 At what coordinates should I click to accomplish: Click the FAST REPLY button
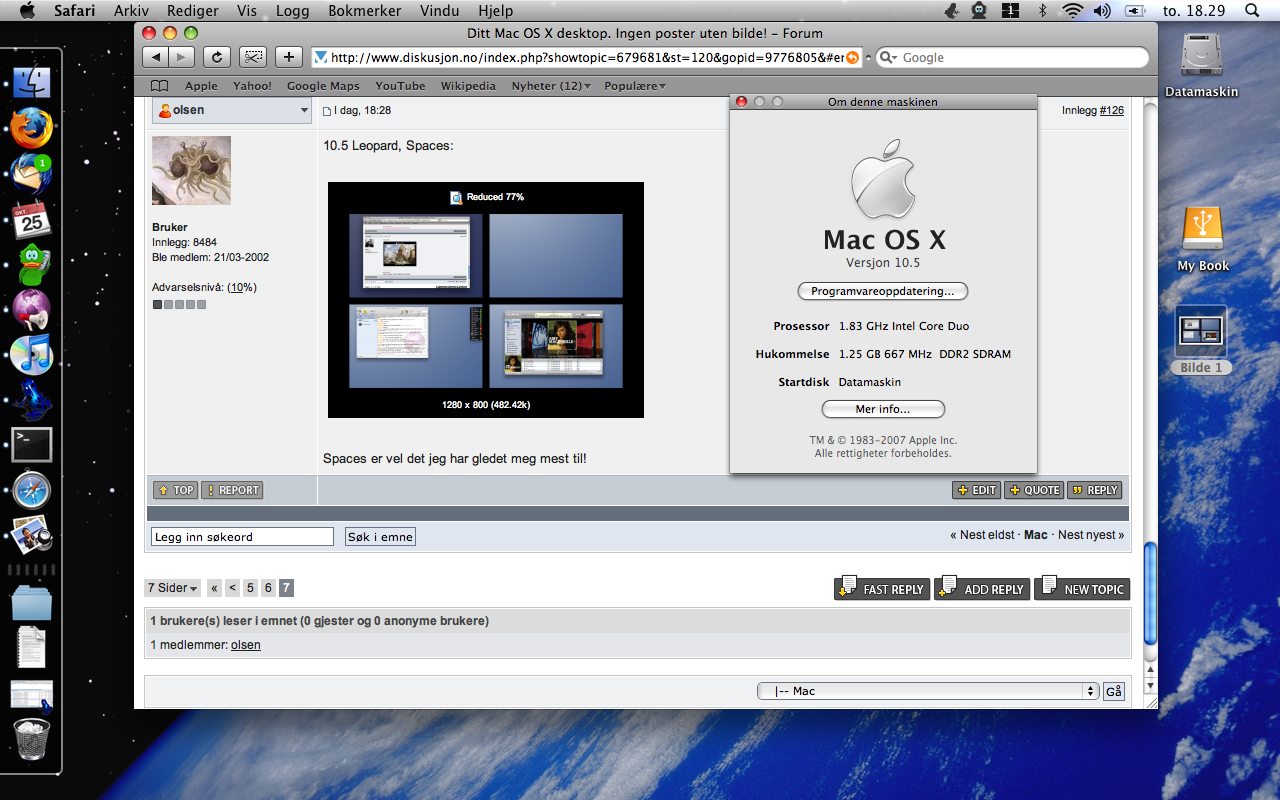[x=882, y=588]
